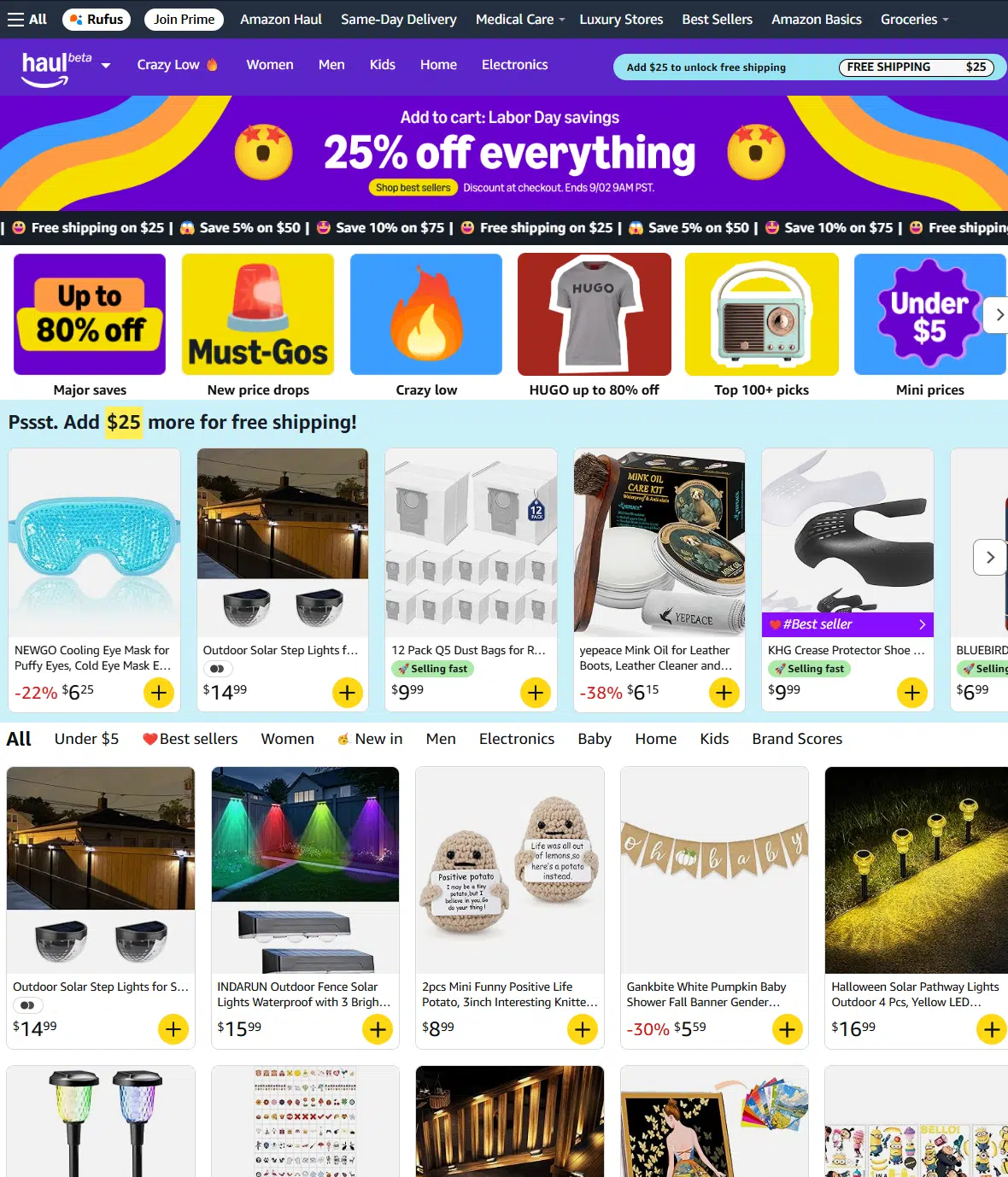Open the Must-Gos New price drops tile

click(258, 326)
